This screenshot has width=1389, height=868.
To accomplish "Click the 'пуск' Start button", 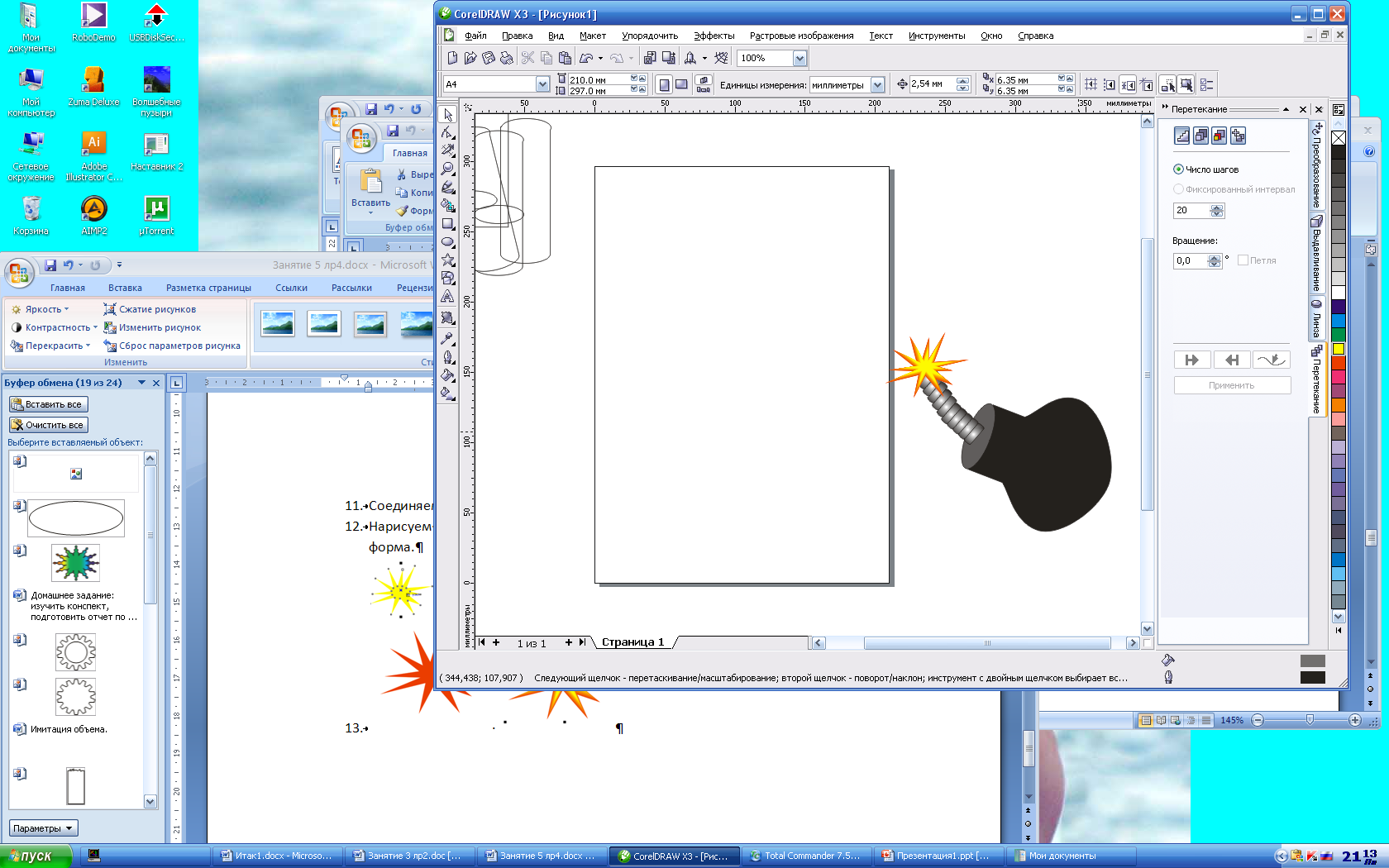I will (36, 856).
